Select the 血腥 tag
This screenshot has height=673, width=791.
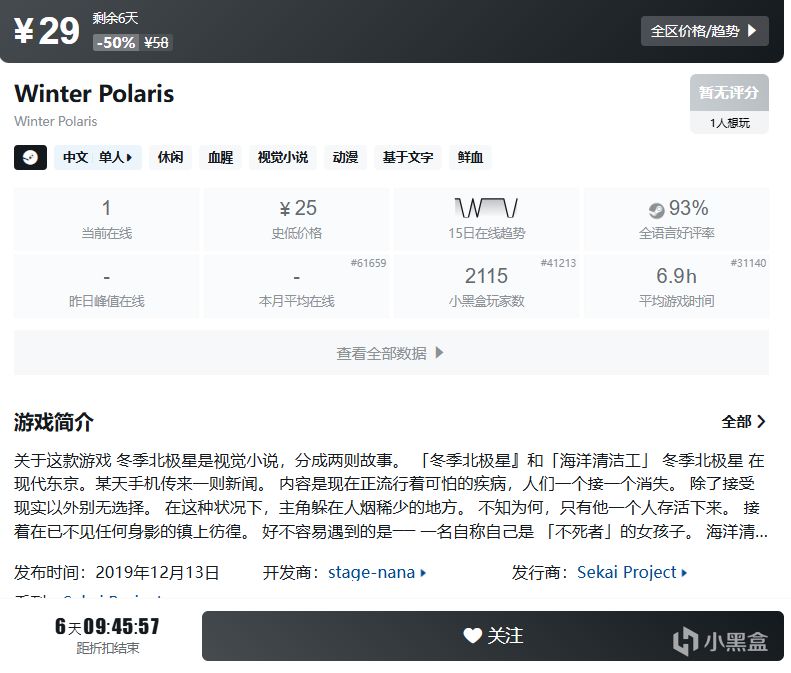[220, 157]
